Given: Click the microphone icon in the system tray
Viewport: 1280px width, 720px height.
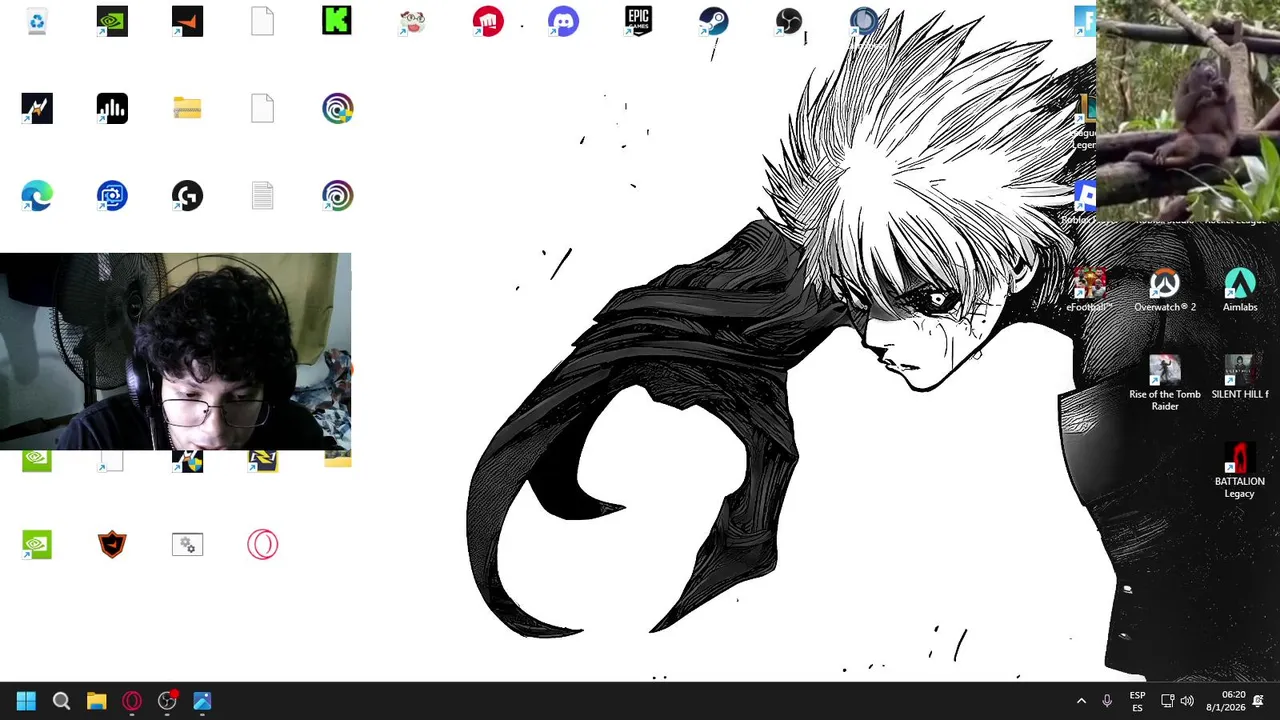Looking at the screenshot, I should [x=1107, y=701].
